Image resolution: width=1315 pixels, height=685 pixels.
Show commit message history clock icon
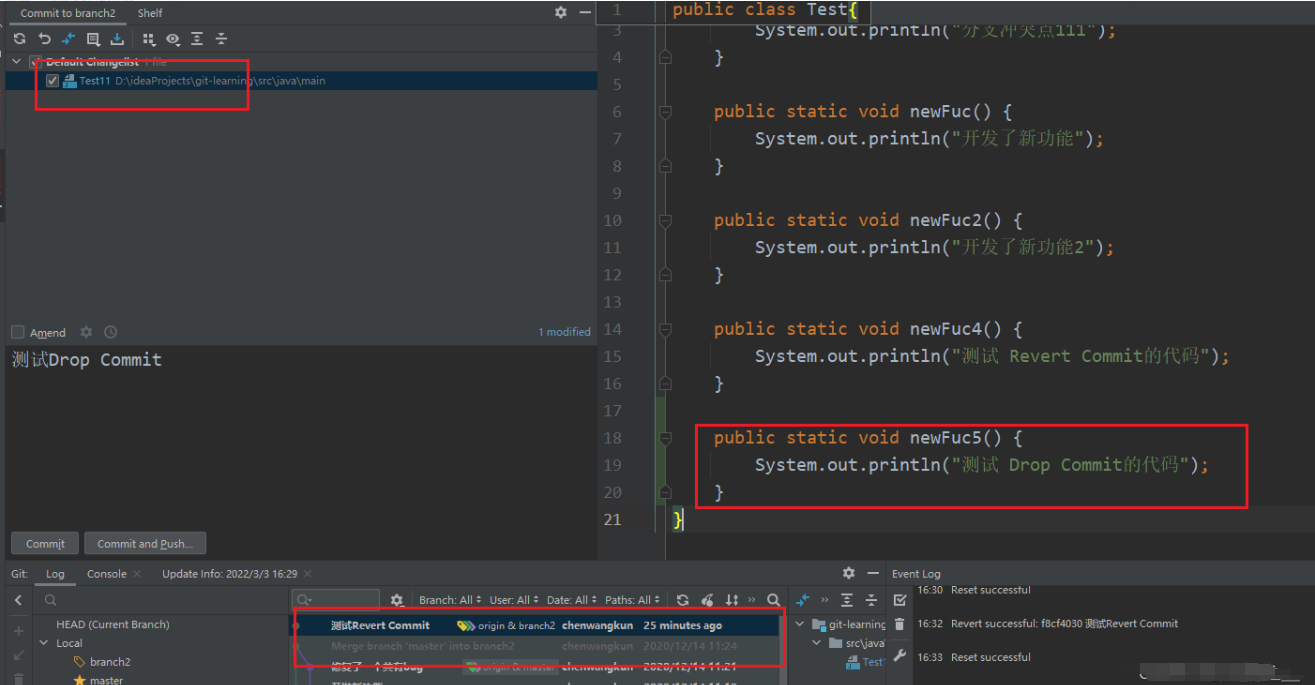click(110, 332)
